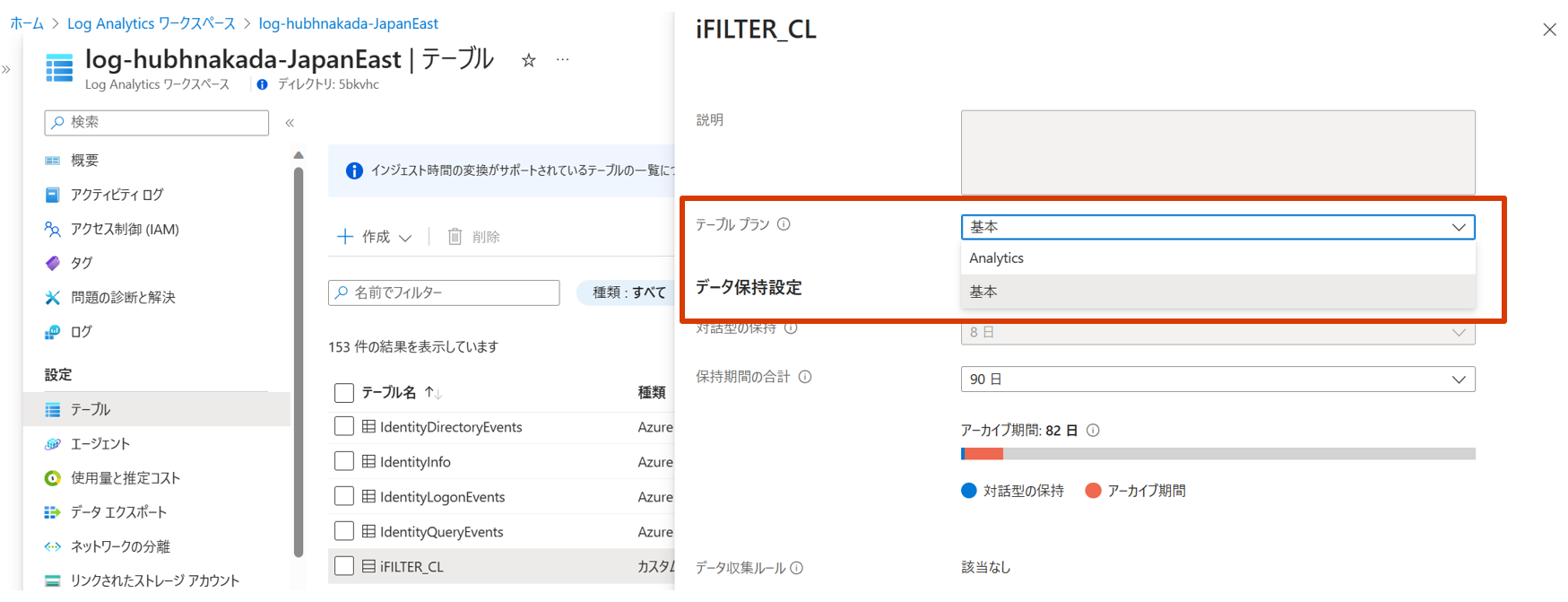The height and width of the screenshot is (602, 1568).
Task: Click info icon next to archive period 82 days
Action: coord(1093,431)
